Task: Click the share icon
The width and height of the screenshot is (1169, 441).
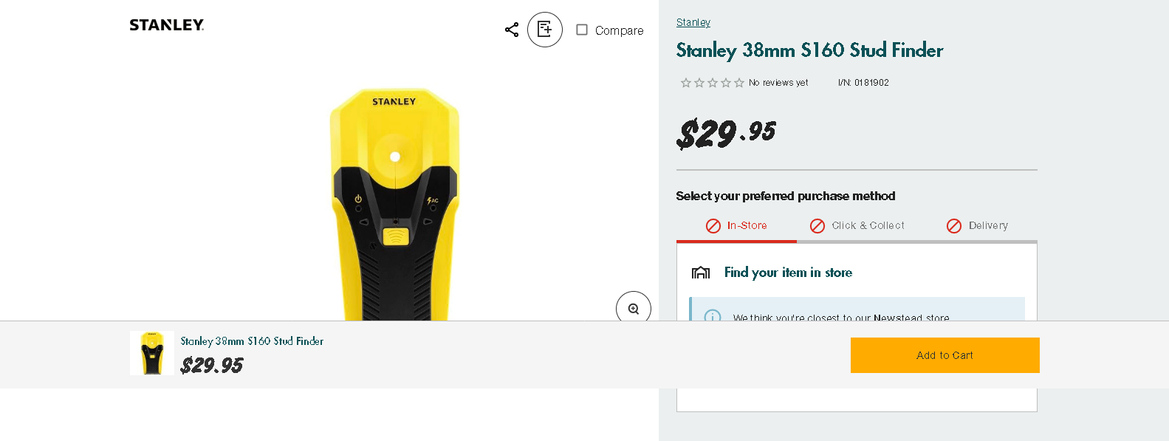Action: [512, 30]
